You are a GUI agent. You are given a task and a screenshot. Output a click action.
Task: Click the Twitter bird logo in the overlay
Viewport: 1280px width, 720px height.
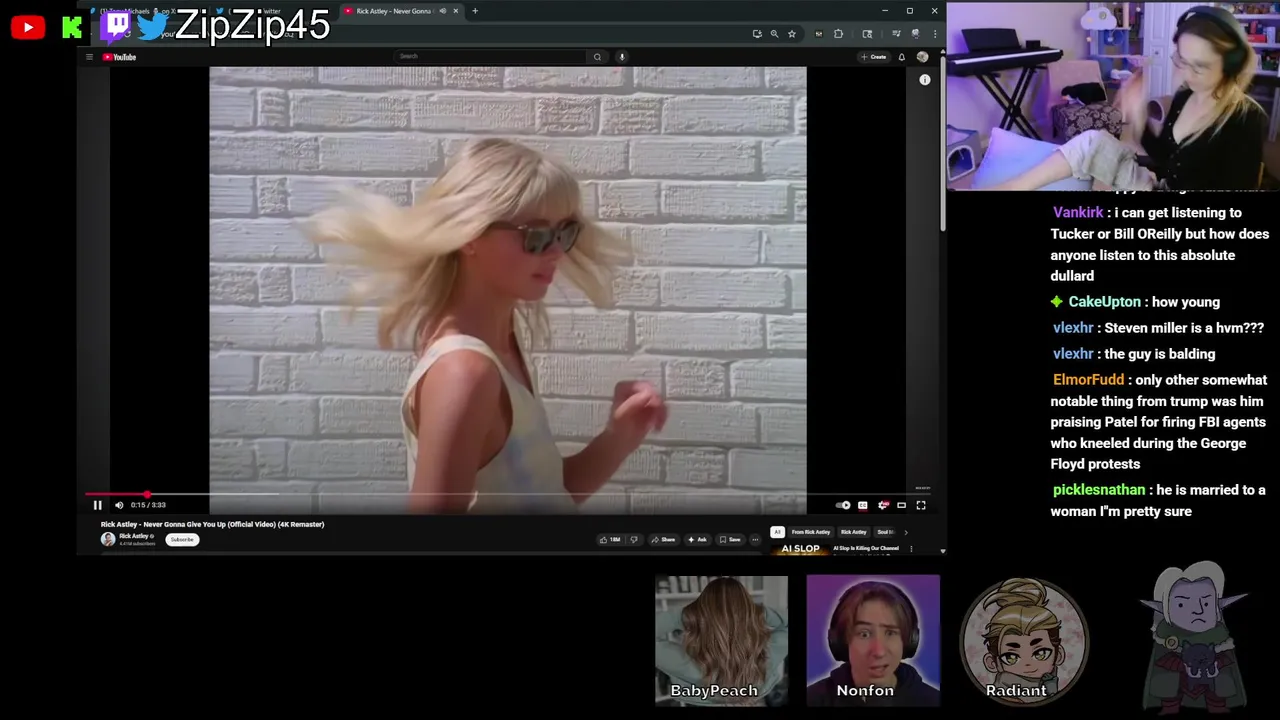(153, 26)
